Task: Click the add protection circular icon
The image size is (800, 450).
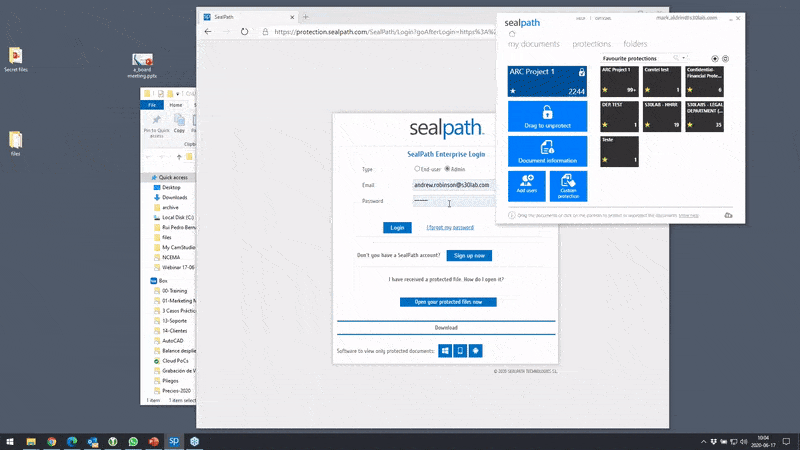Action: click(715, 59)
